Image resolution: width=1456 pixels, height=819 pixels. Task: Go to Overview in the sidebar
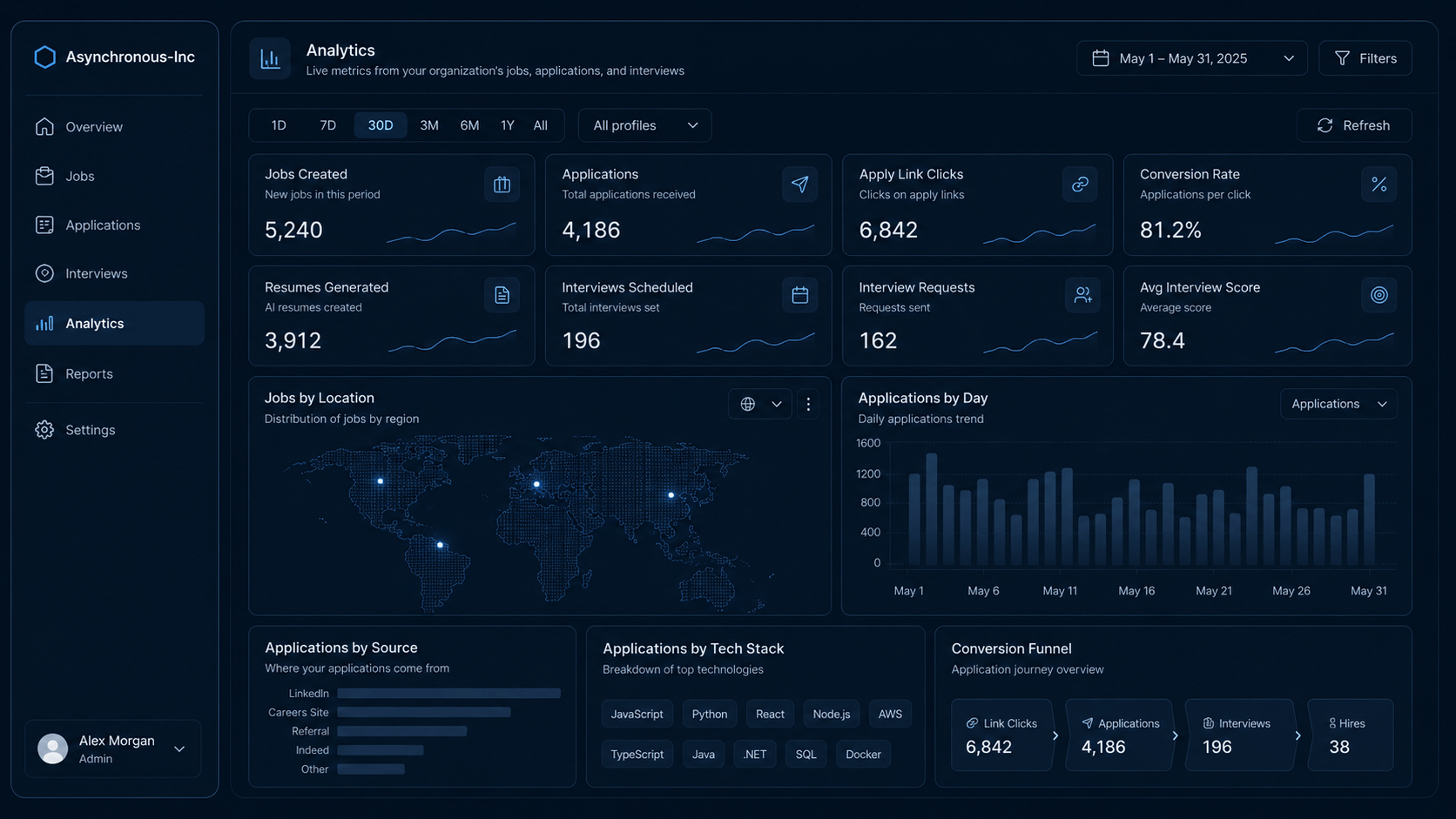point(94,127)
